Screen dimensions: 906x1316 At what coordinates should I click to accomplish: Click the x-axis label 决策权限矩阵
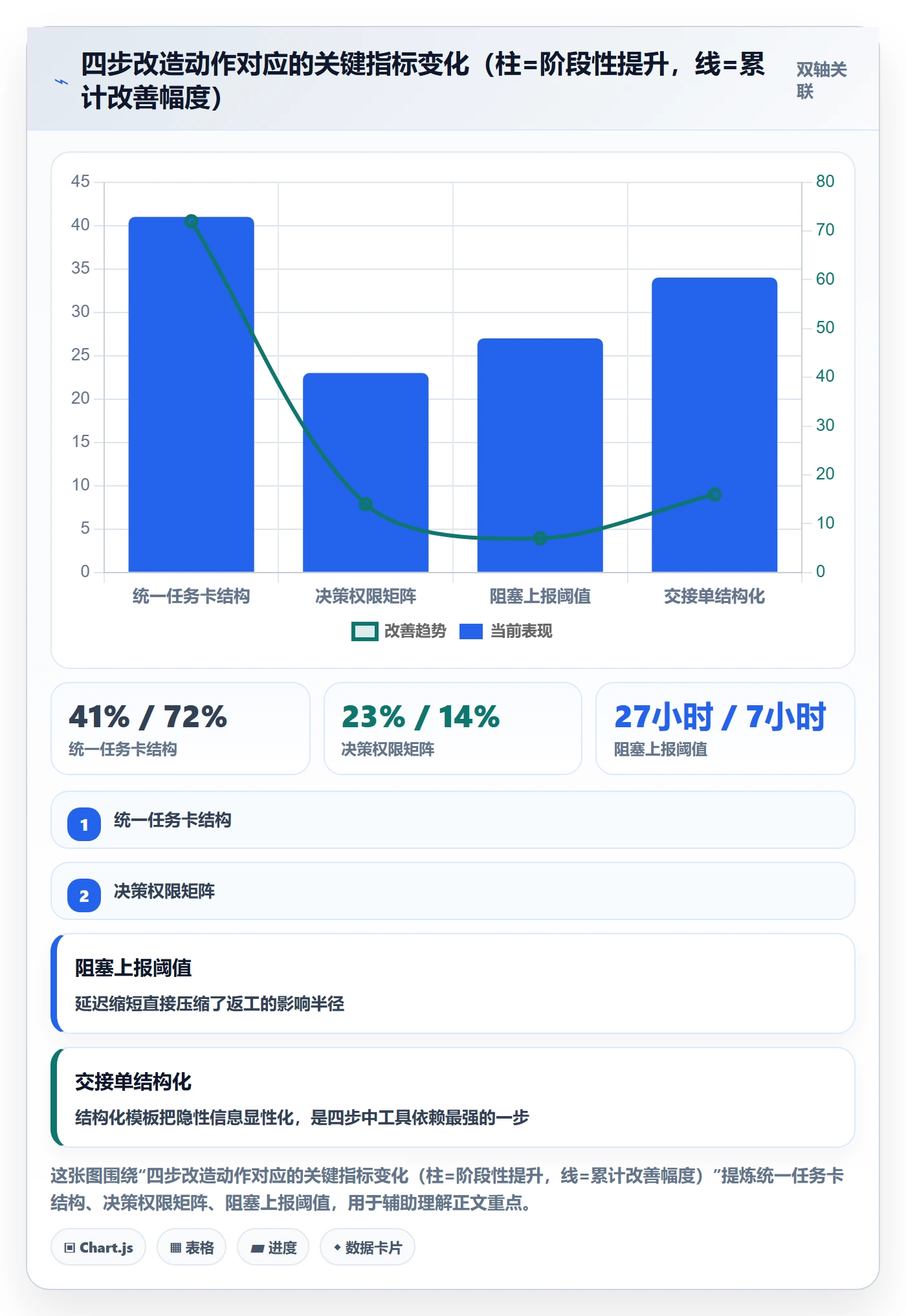point(366,596)
